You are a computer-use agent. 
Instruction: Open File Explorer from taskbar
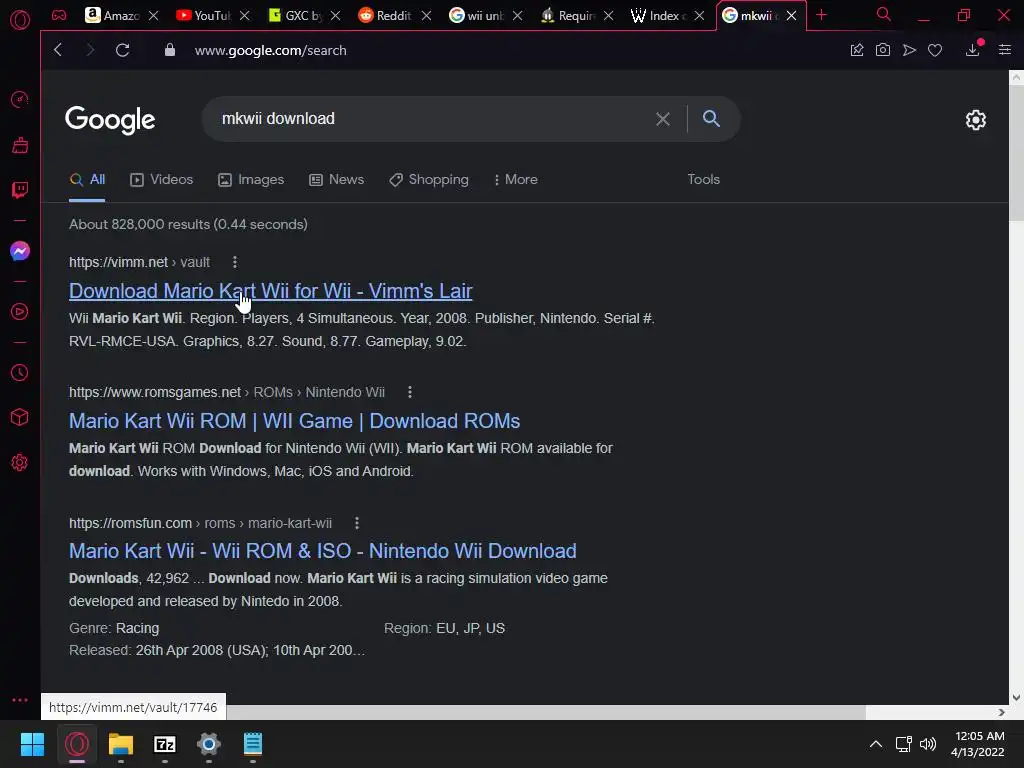[121, 744]
